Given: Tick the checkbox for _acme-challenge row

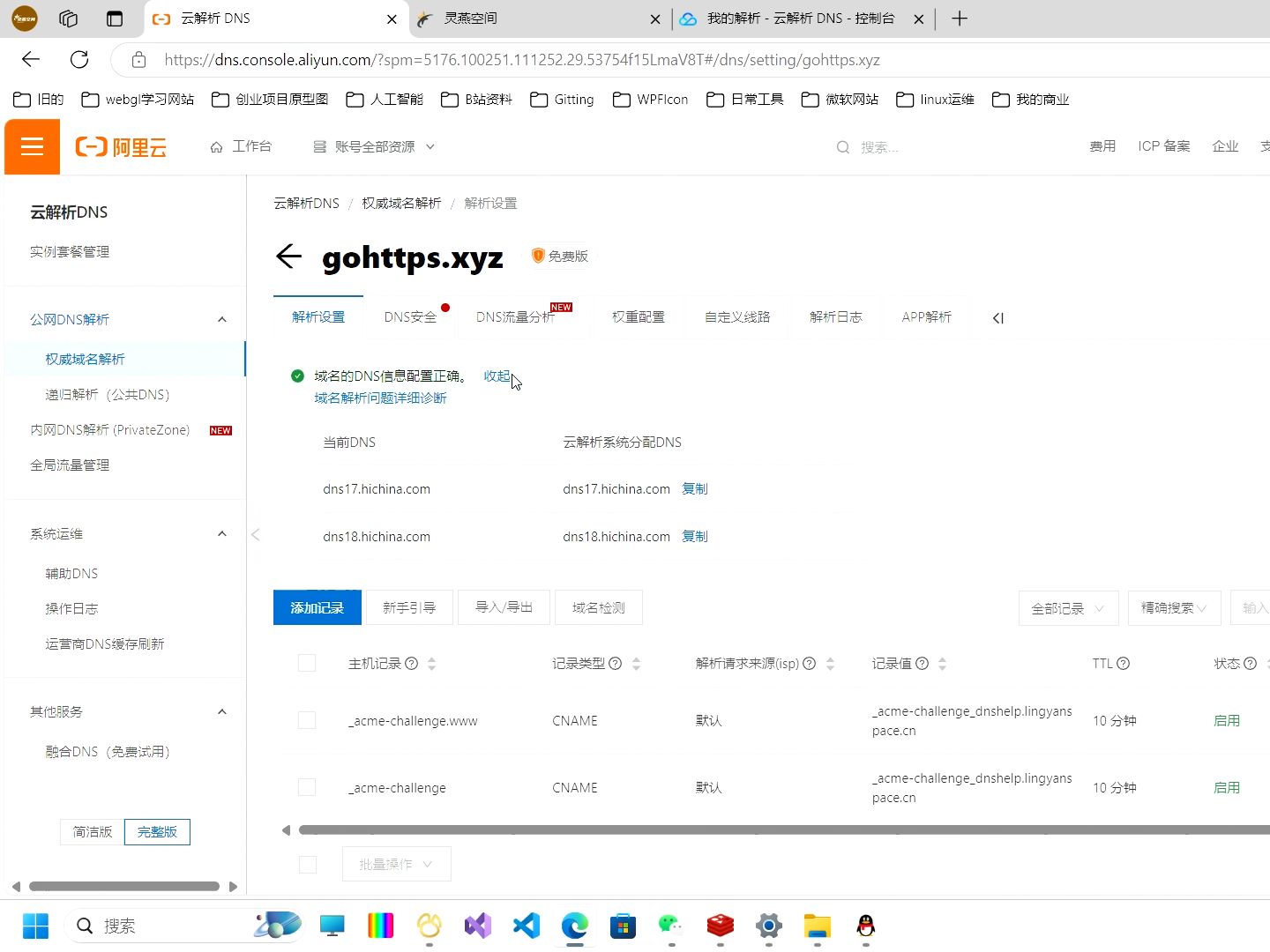Looking at the screenshot, I should pyautogui.click(x=307, y=787).
